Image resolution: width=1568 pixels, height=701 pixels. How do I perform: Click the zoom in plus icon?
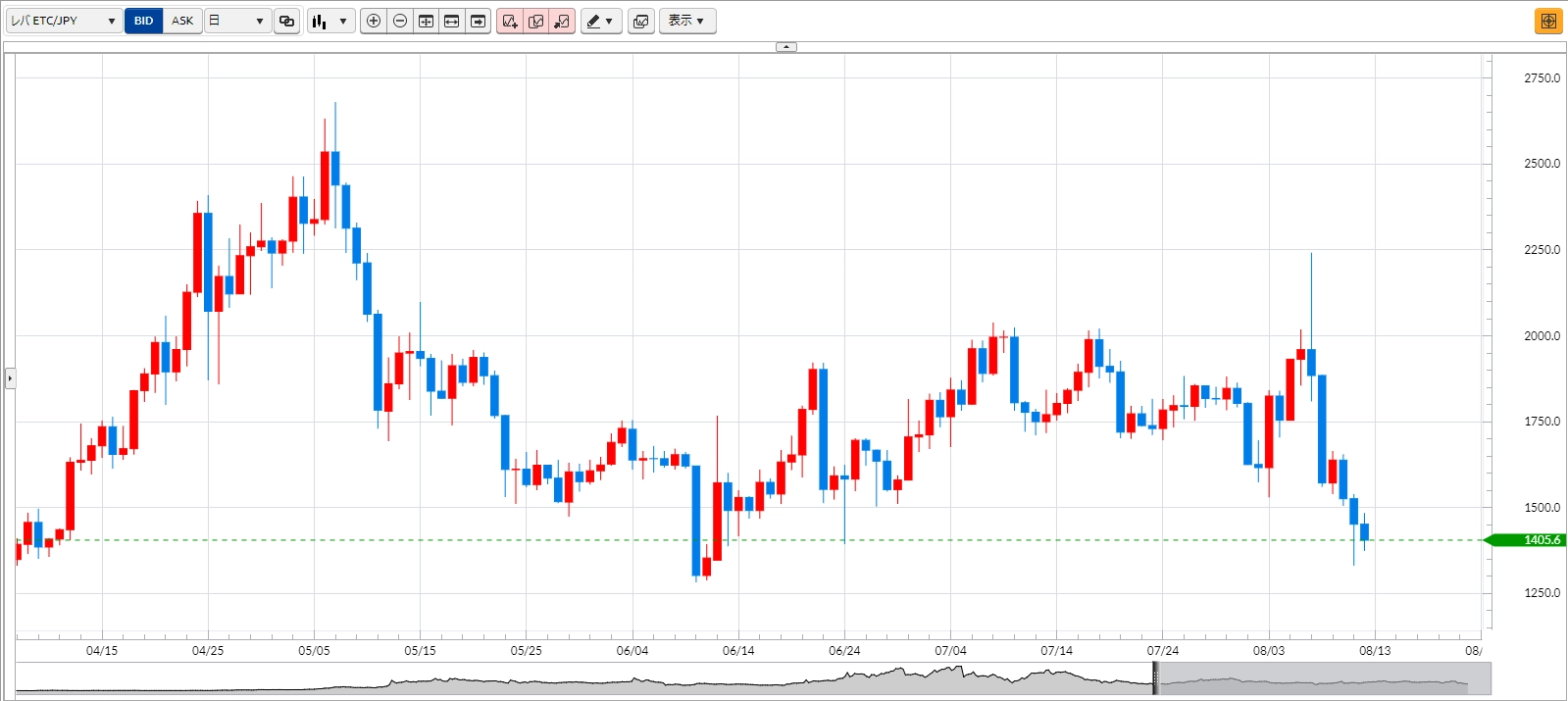coord(374,21)
